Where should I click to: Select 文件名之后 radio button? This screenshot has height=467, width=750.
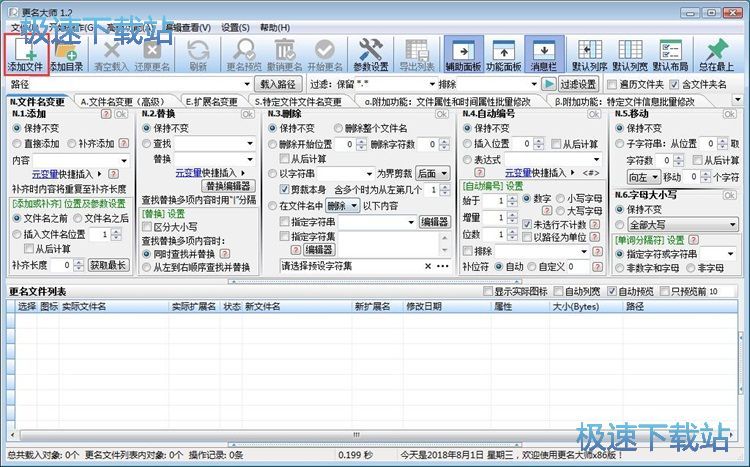click(x=77, y=218)
